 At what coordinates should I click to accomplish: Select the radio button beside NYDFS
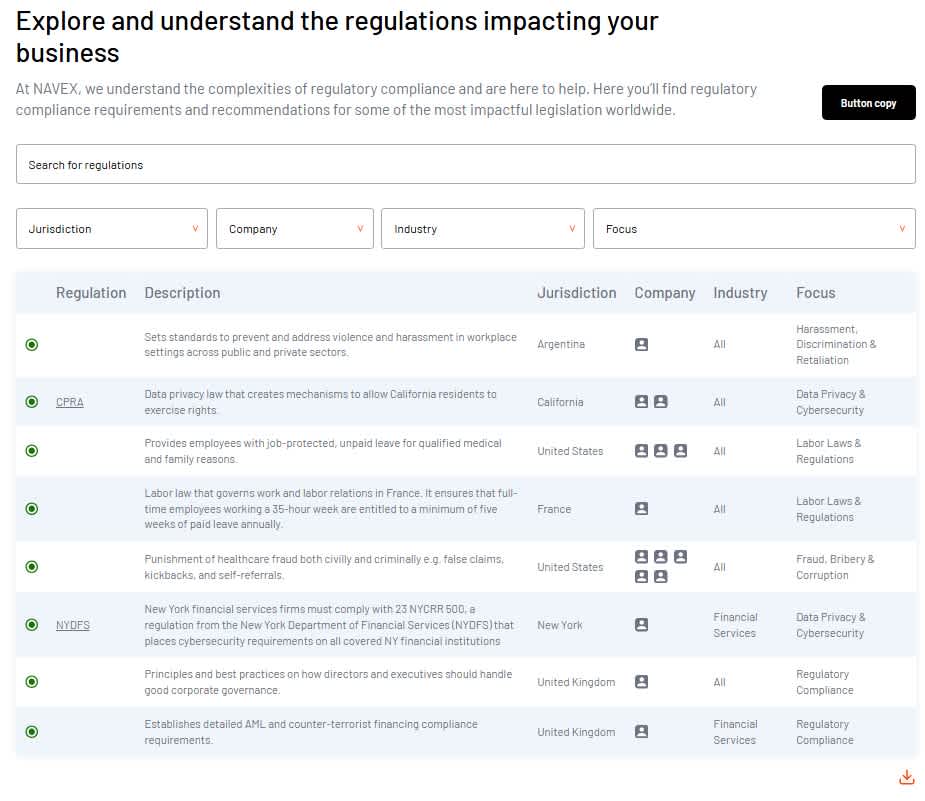pos(32,625)
